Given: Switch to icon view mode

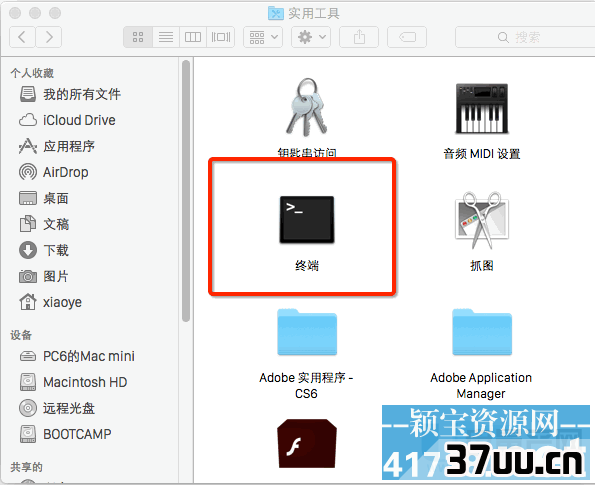Looking at the screenshot, I should click(138, 37).
